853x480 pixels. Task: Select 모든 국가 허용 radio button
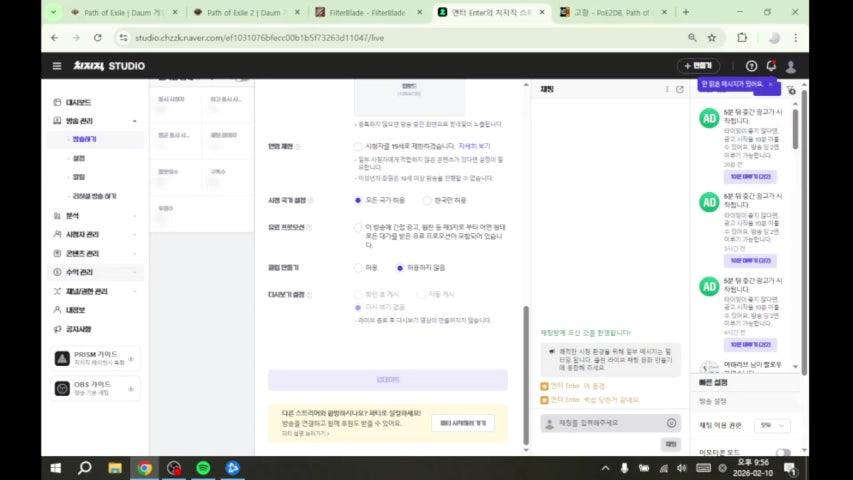pyautogui.click(x=357, y=200)
